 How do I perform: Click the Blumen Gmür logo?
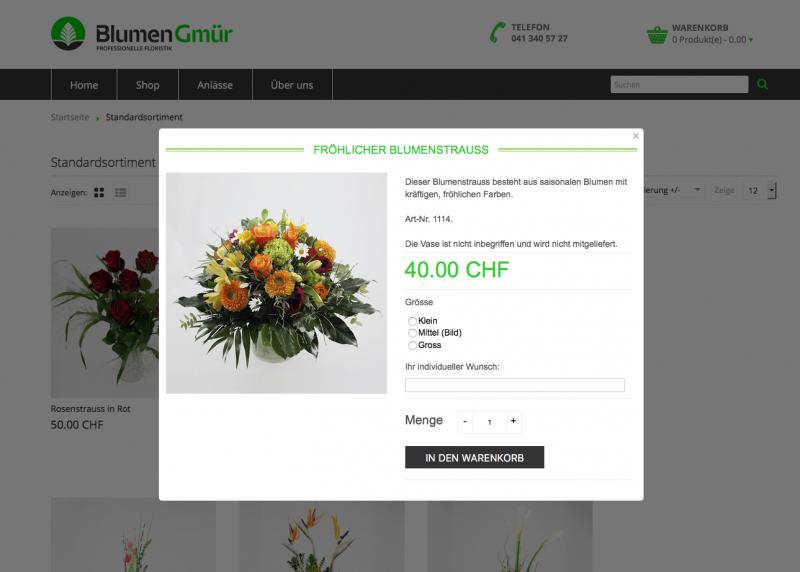click(142, 34)
